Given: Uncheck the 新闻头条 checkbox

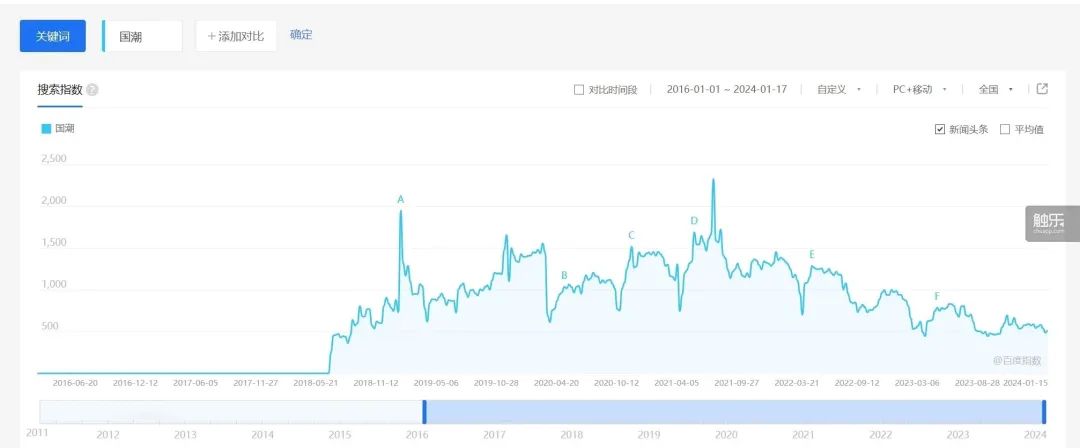Looking at the screenshot, I should click(x=939, y=129).
